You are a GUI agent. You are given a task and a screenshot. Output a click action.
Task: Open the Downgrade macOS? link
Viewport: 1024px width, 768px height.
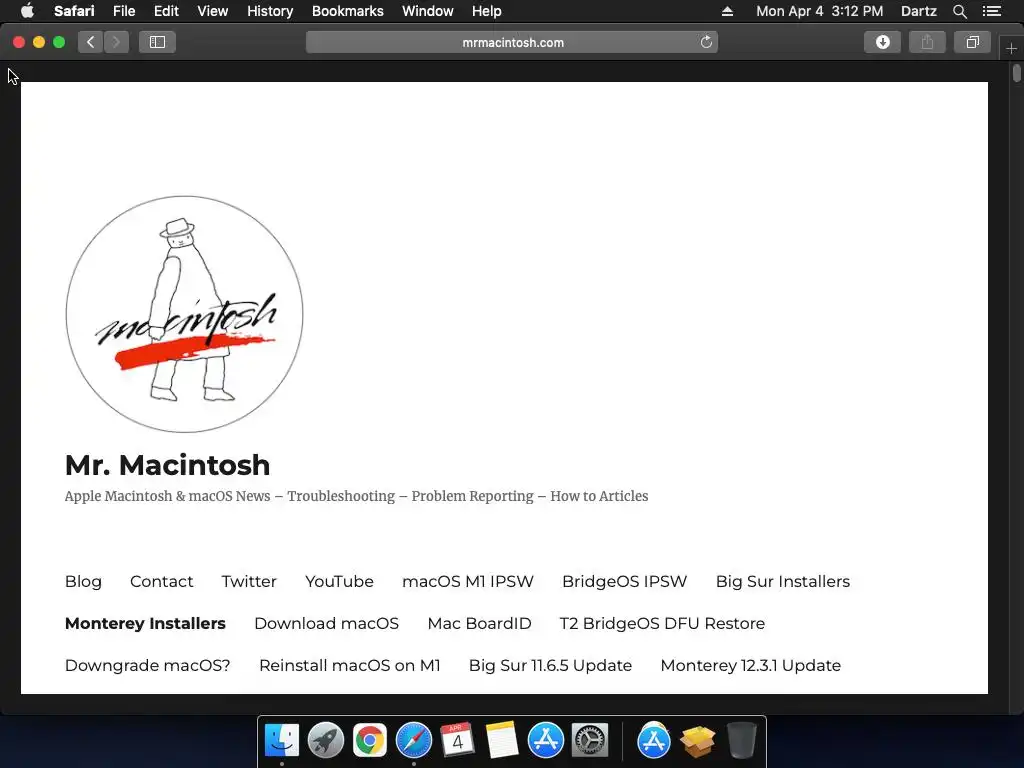pos(148,665)
